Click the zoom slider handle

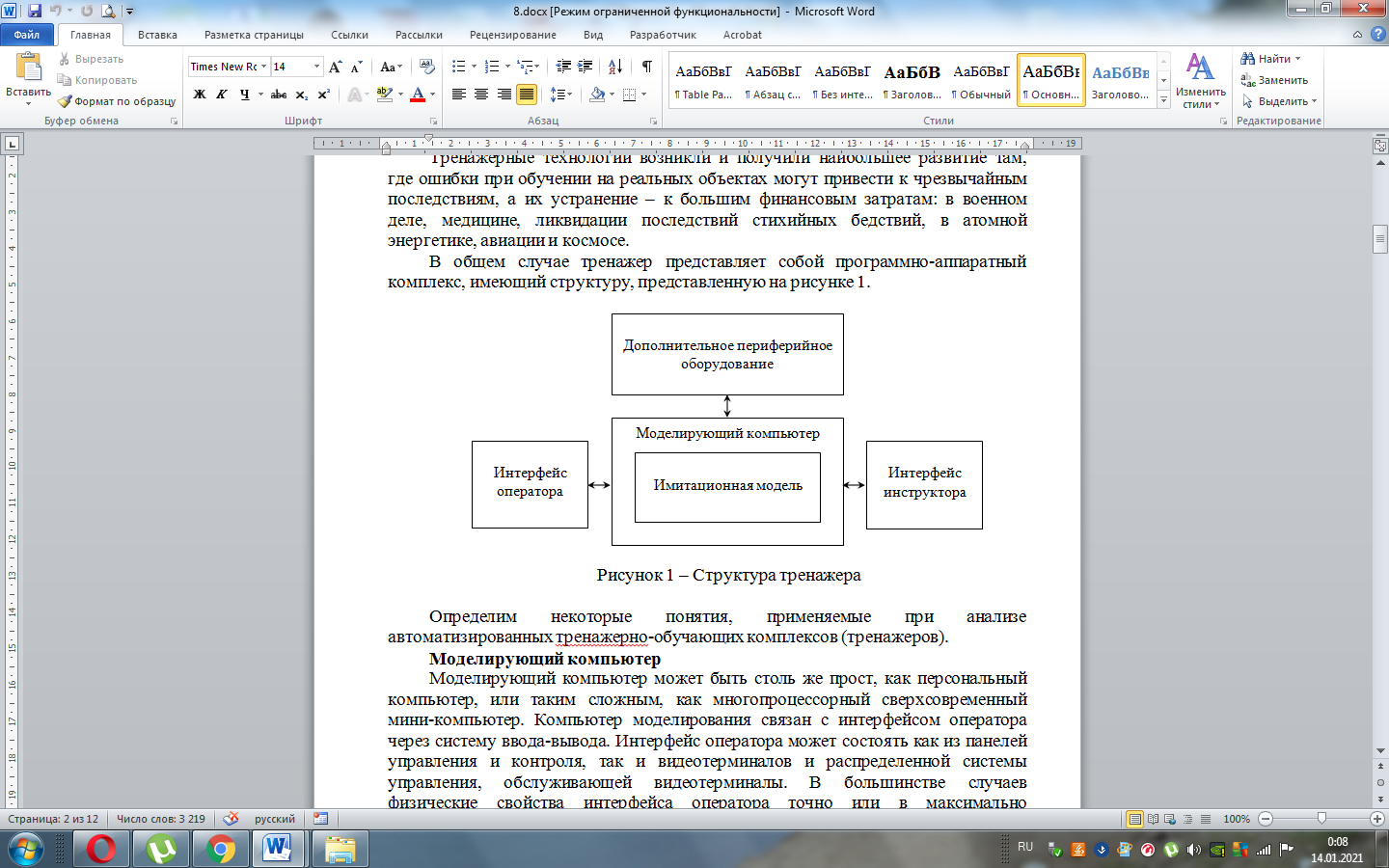click(x=1321, y=819)
